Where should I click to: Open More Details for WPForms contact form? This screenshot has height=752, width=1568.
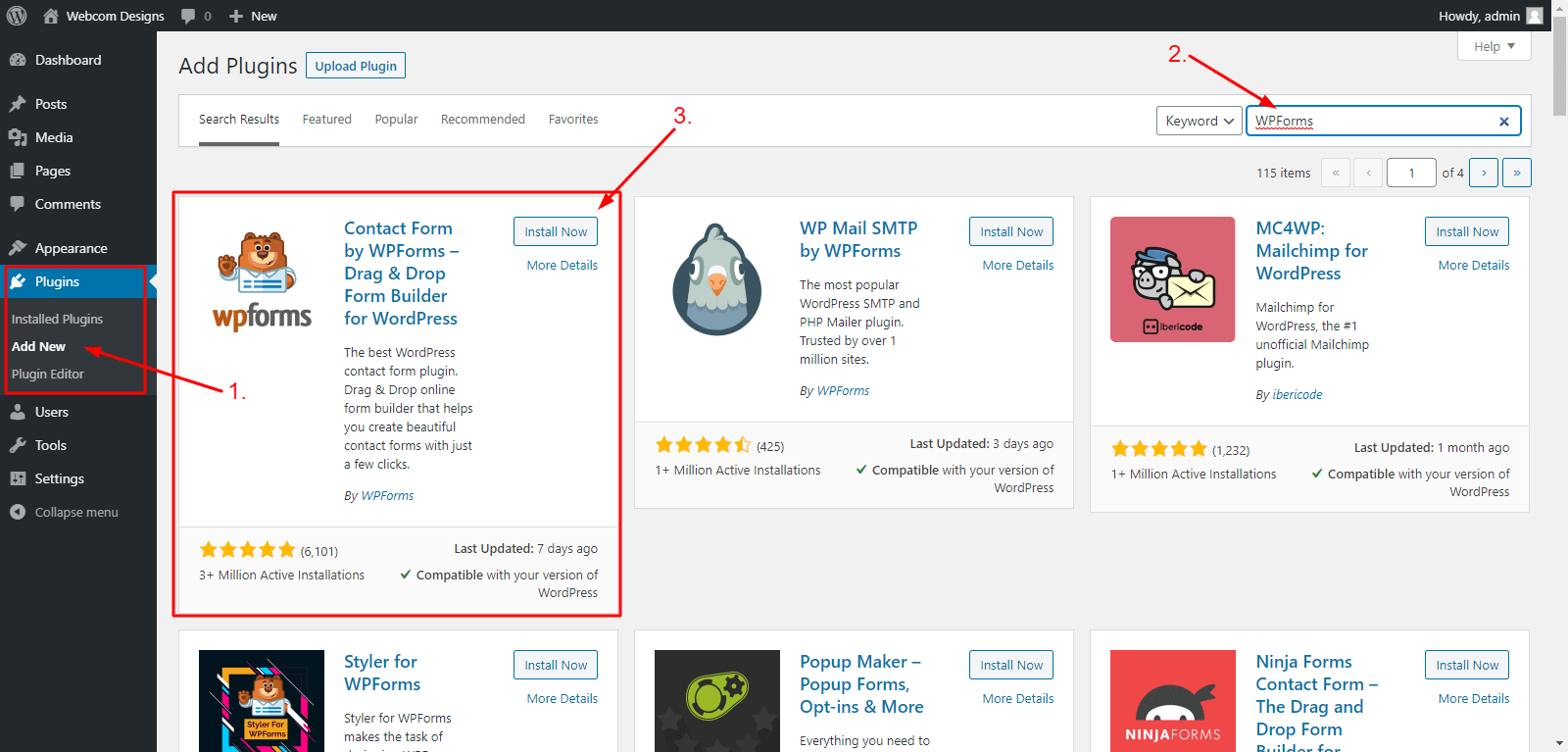562,266
